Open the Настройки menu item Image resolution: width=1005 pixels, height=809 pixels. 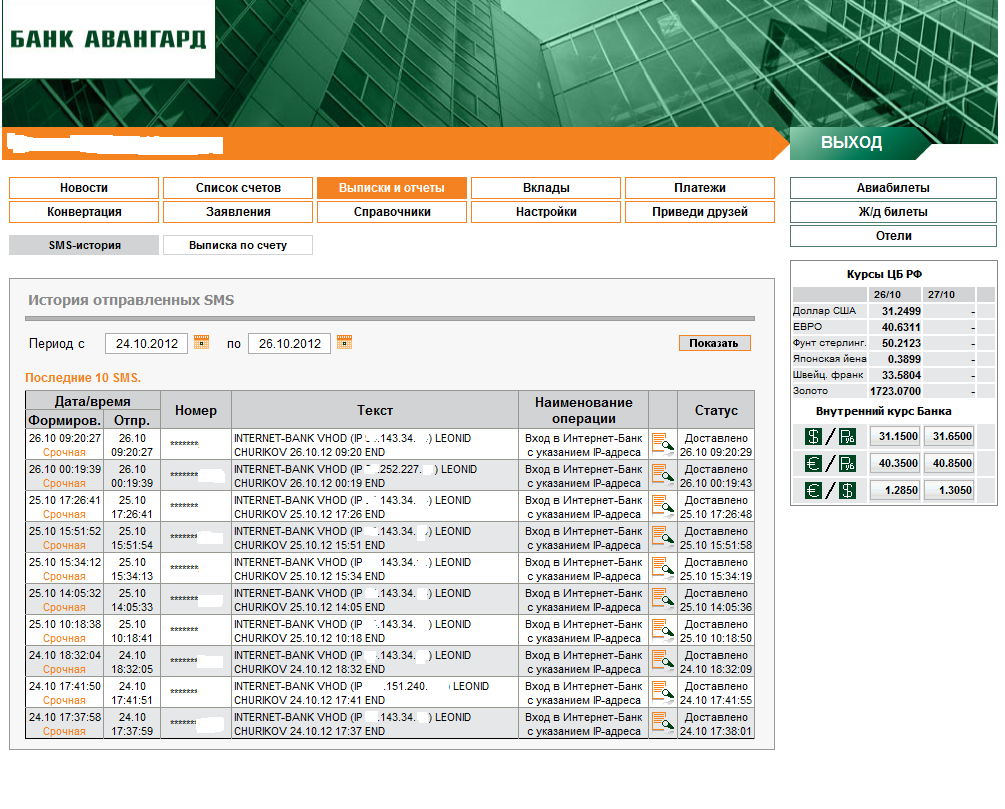coord(546,212)
